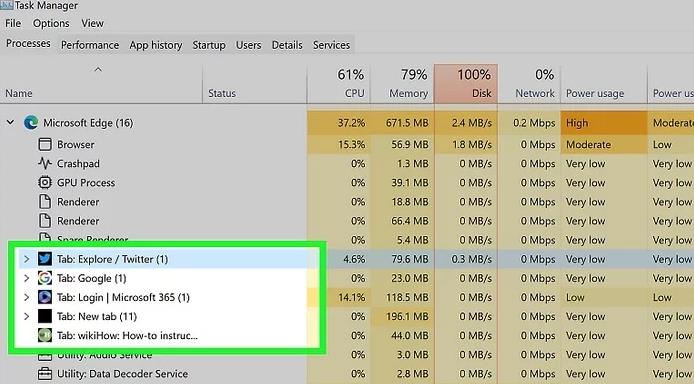This screenshot has width=694, height=384.
Task: Expand the Tab: Google (1) row
Action: [27, 278]
